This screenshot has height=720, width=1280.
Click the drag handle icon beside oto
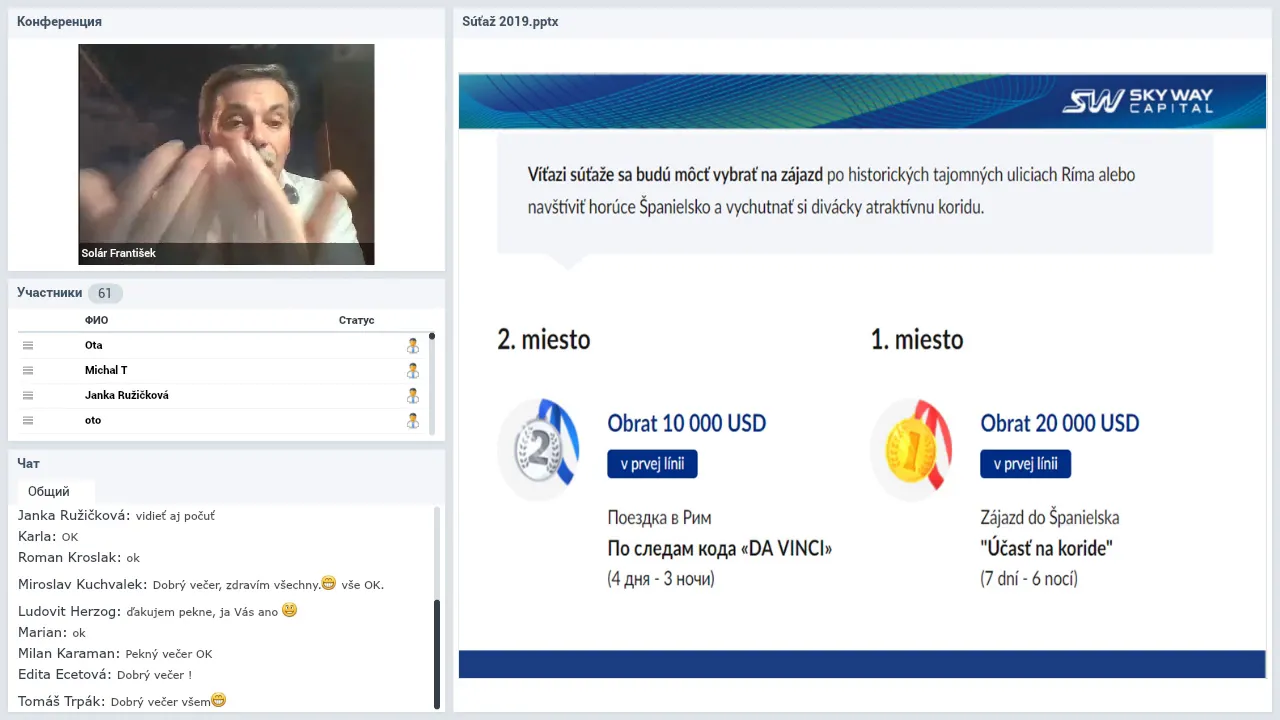pyautogui.click(x=28, y=420)
